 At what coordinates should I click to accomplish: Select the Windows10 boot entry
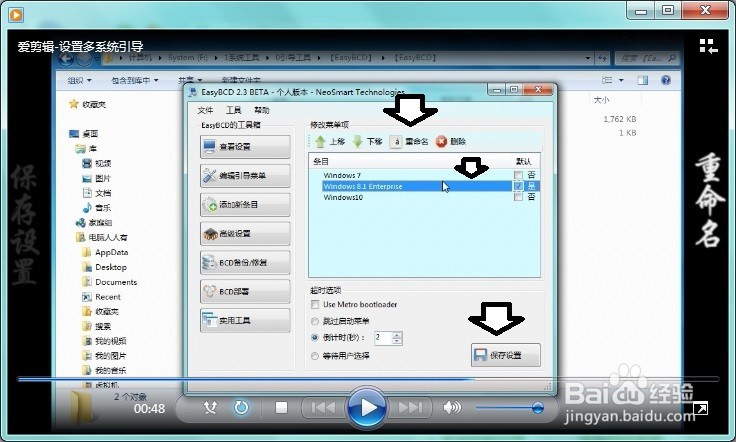(x=343, y=198)
